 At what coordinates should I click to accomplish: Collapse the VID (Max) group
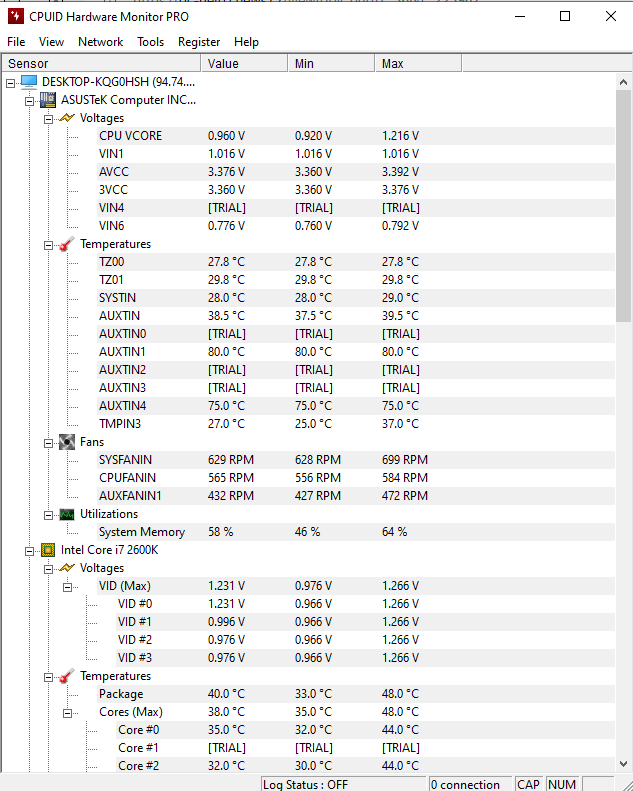67,586
